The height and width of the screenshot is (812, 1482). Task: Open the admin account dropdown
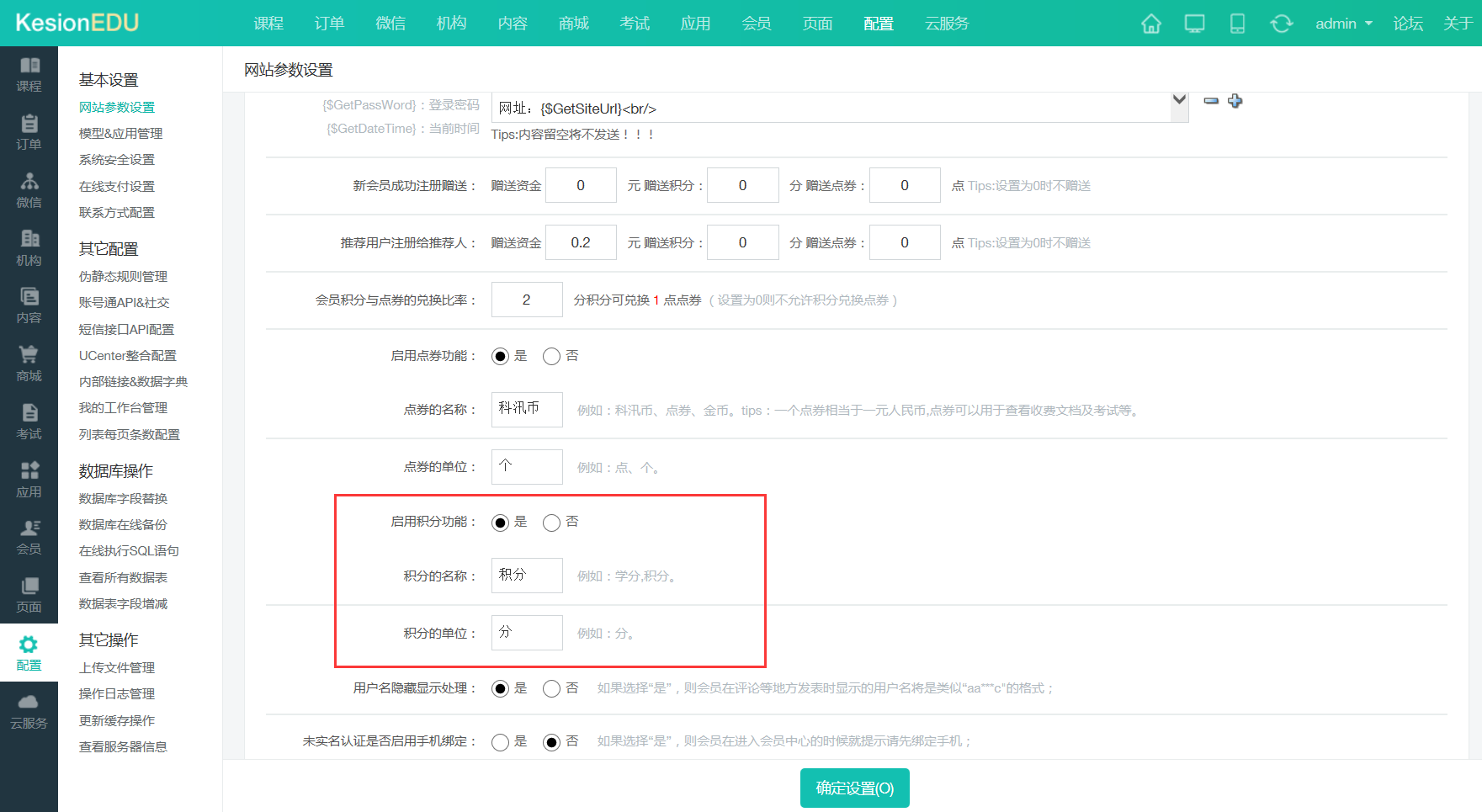pyautogui.click(x=1341, y=24)
